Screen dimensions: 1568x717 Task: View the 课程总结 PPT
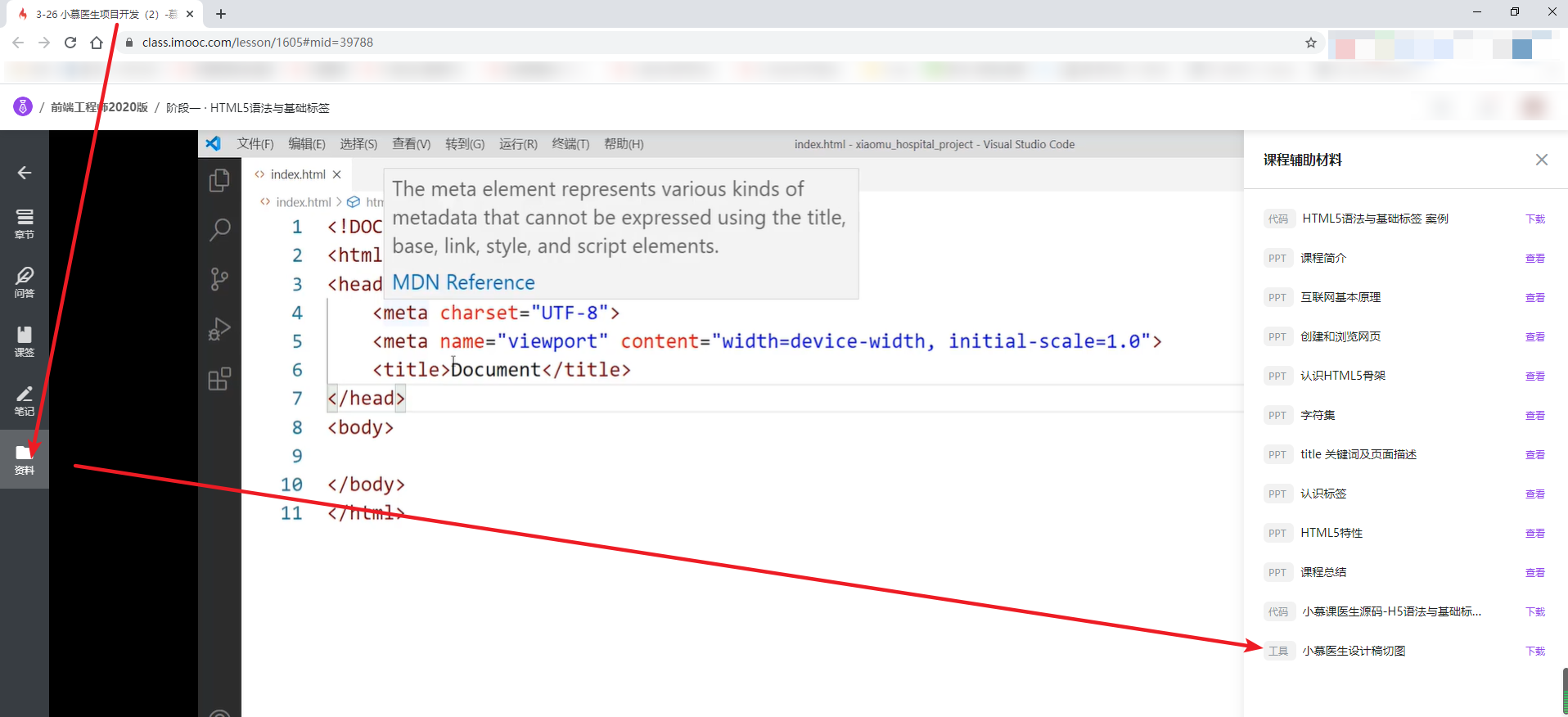[1535, 573]
